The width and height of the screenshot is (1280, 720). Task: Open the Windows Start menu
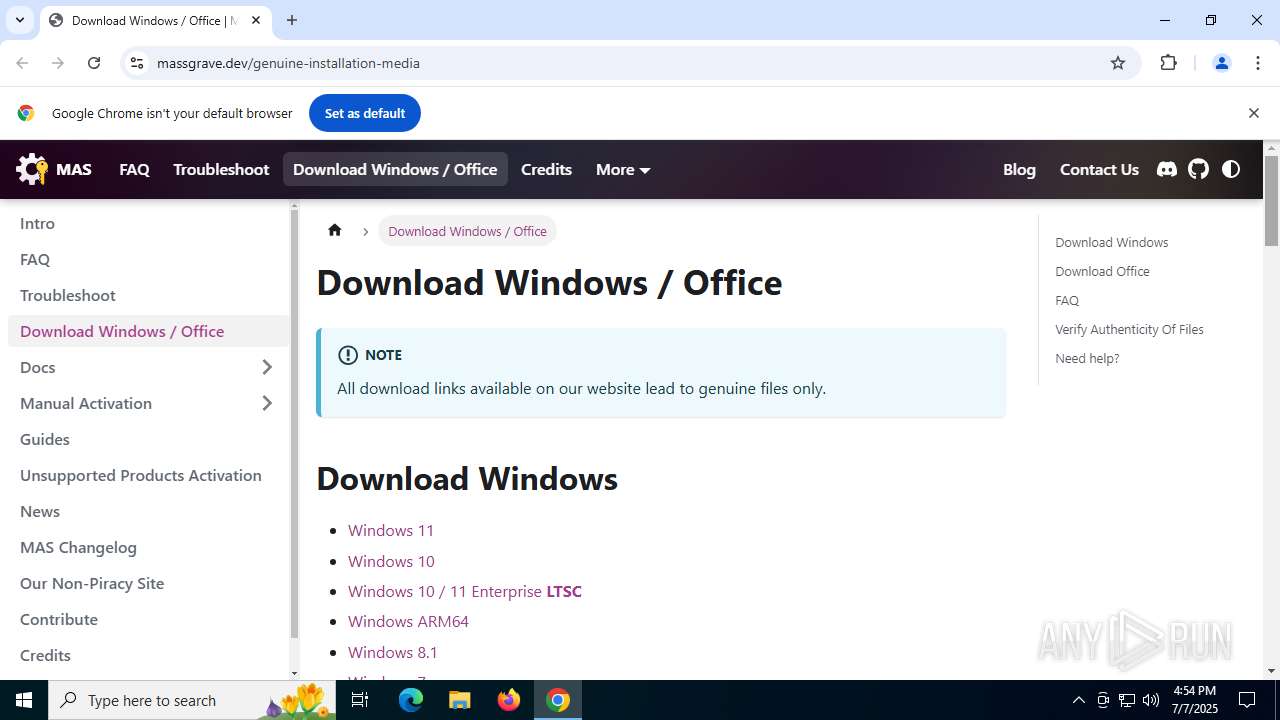click(24, 700)
